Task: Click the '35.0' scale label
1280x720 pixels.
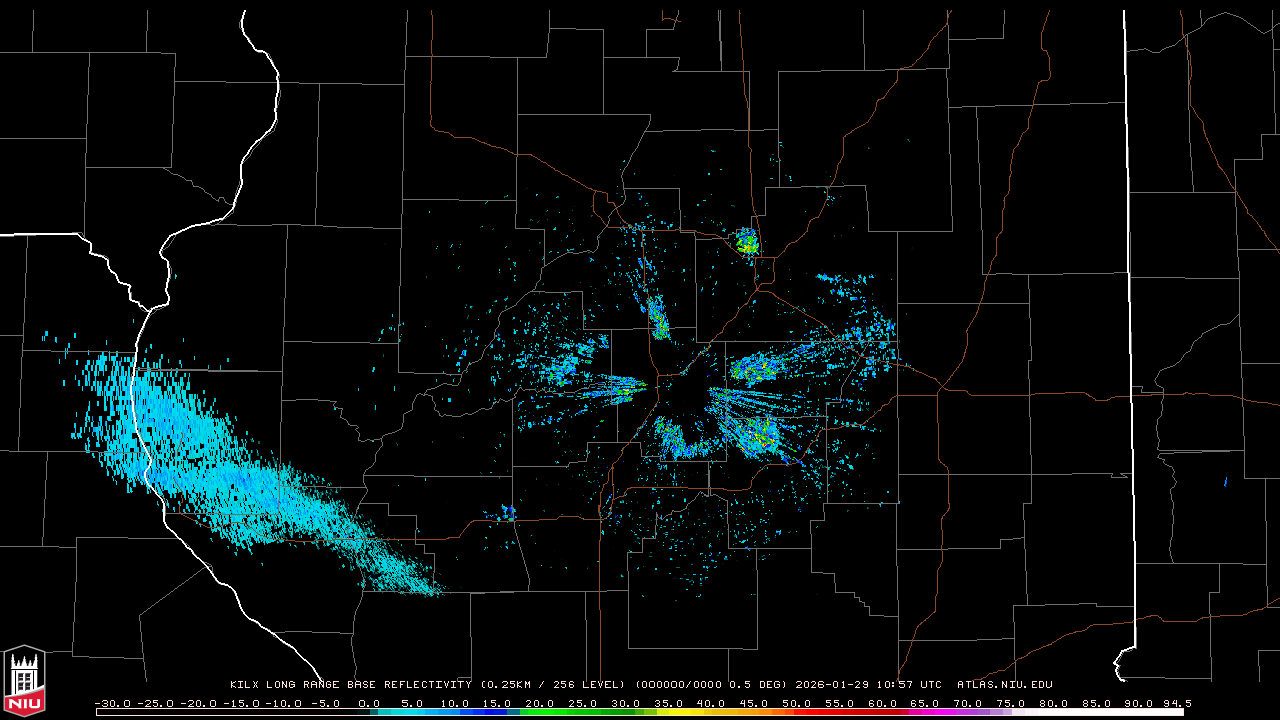Action: coord(668,703)
